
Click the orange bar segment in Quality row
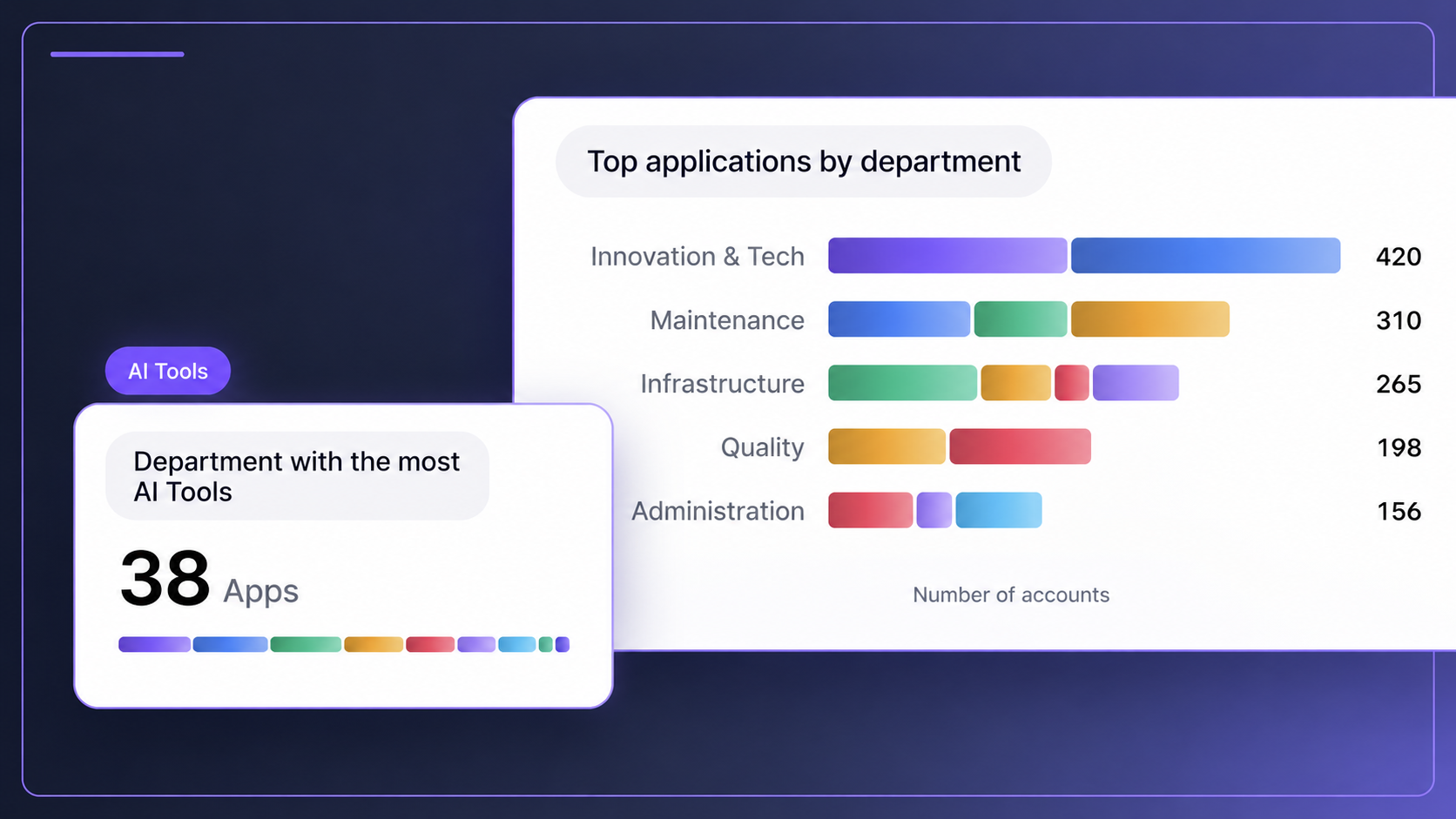(886, 446)
